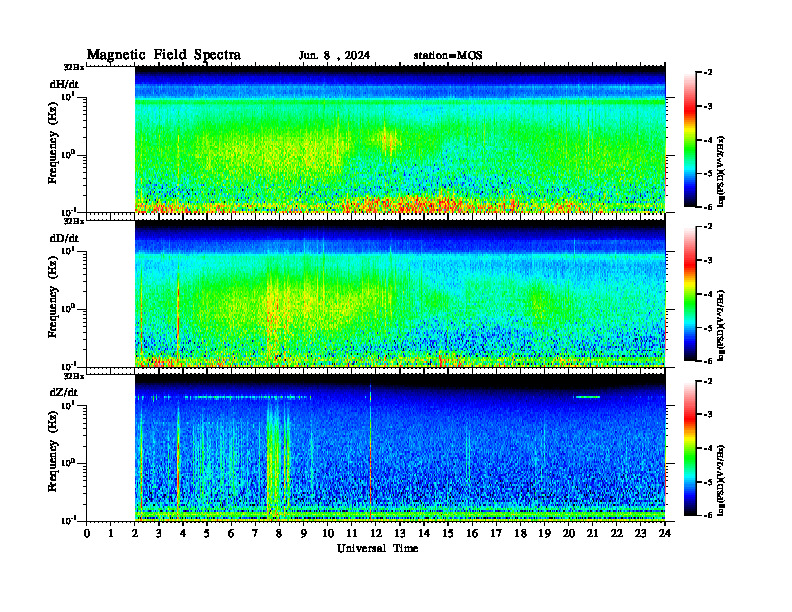Click hour 16 on the Universal Time axis
This screenshot has height=612, width=792.
[472, 534]
